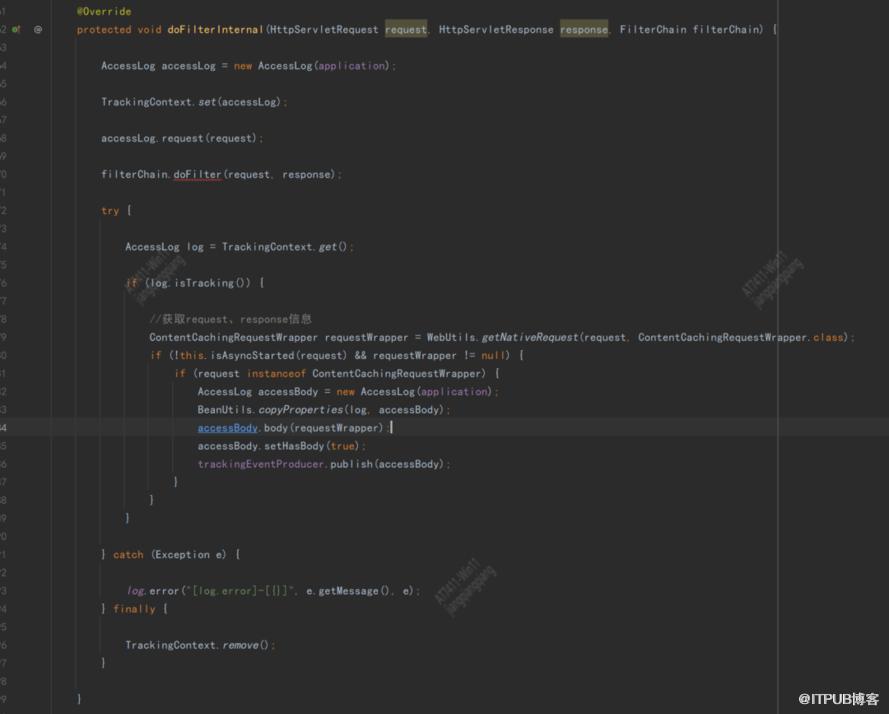
Task: Click the override gutter icon beside doFilterInternal
Action: click(x=16, y=29)
